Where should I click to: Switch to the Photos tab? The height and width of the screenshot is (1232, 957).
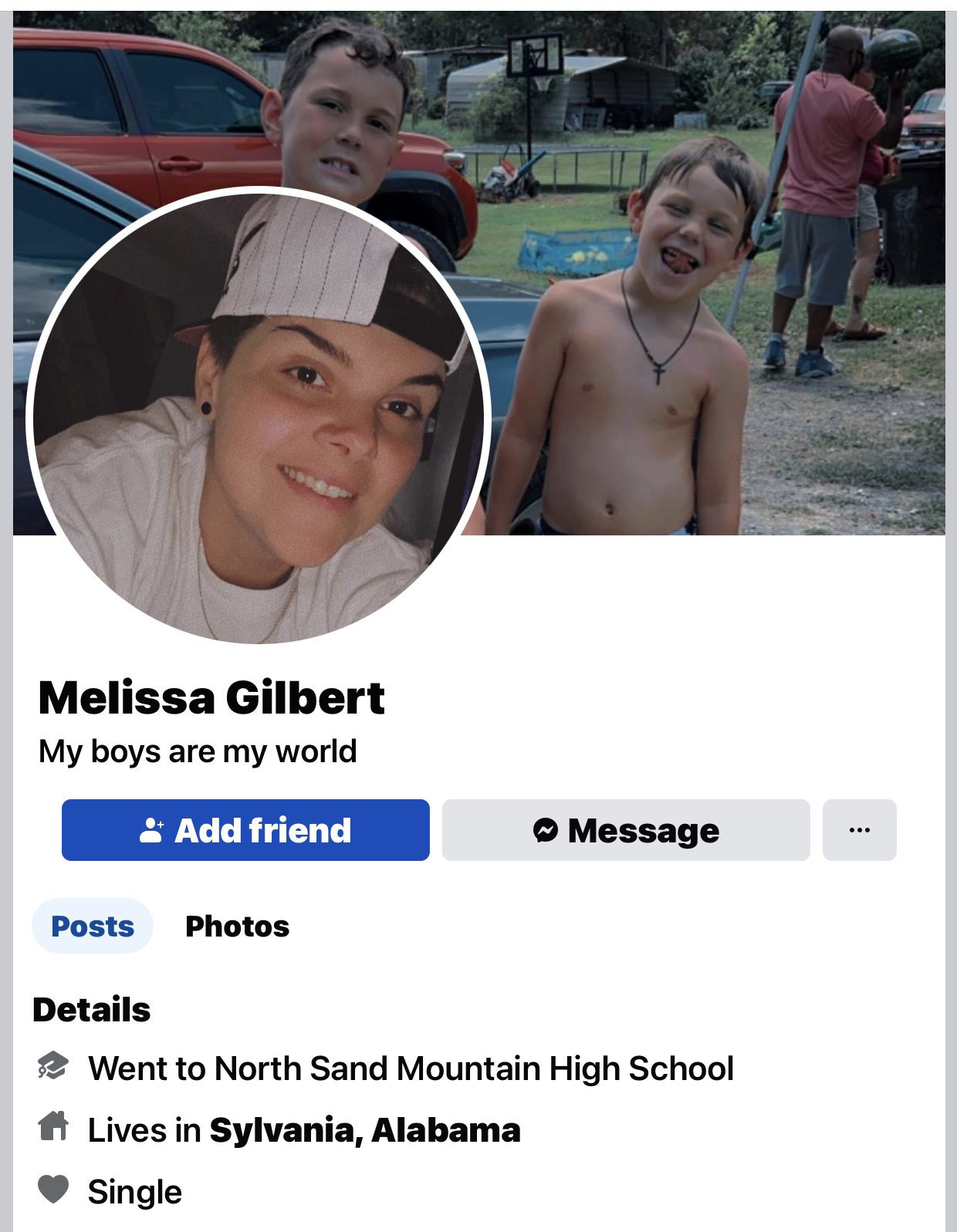[x=237, y=926]
